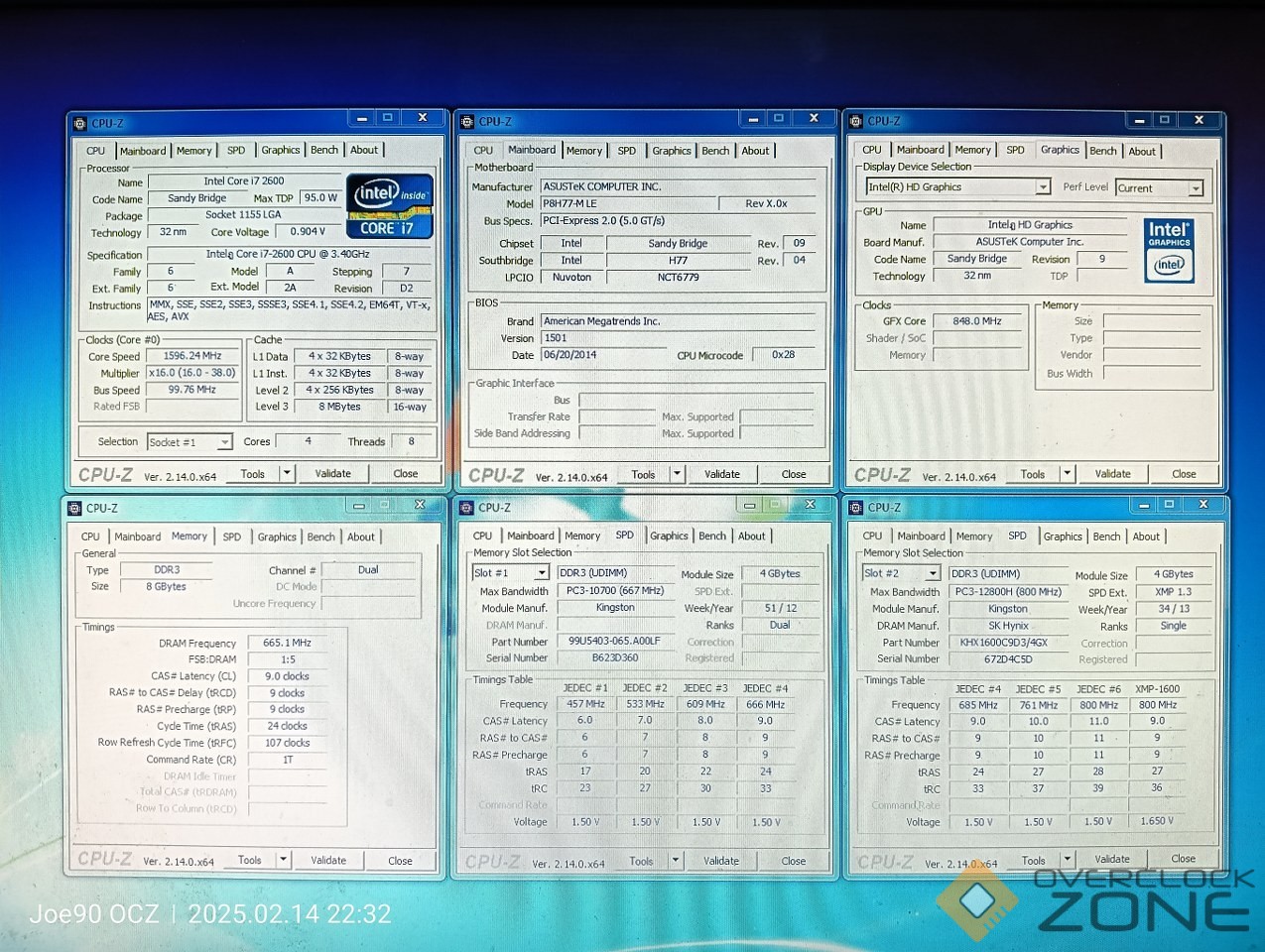Select the Mainboard tab in the processor window

pos(143,151)
